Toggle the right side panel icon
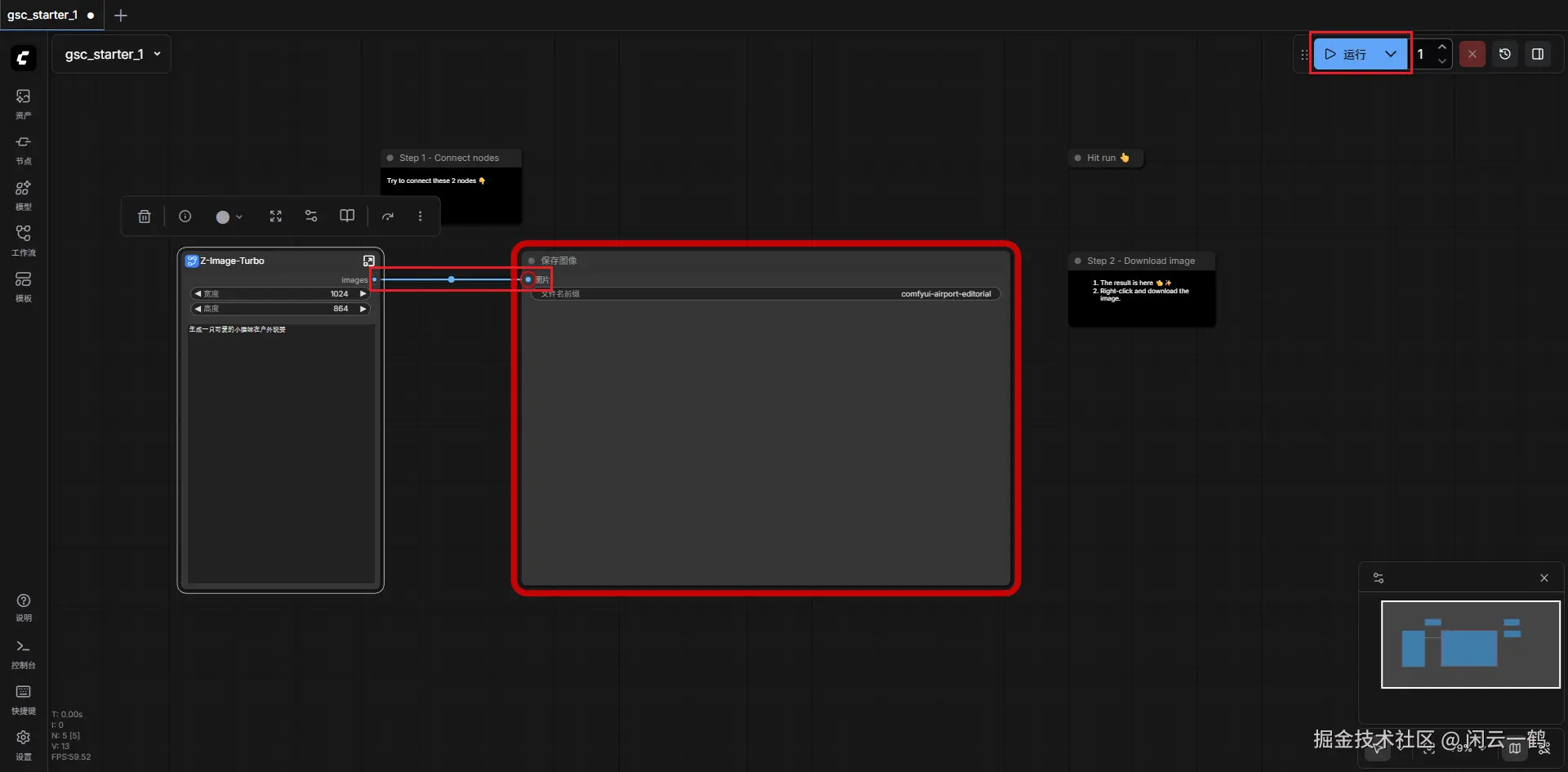This screenshot has width=1568, height=772. [x=1537, y=54]
